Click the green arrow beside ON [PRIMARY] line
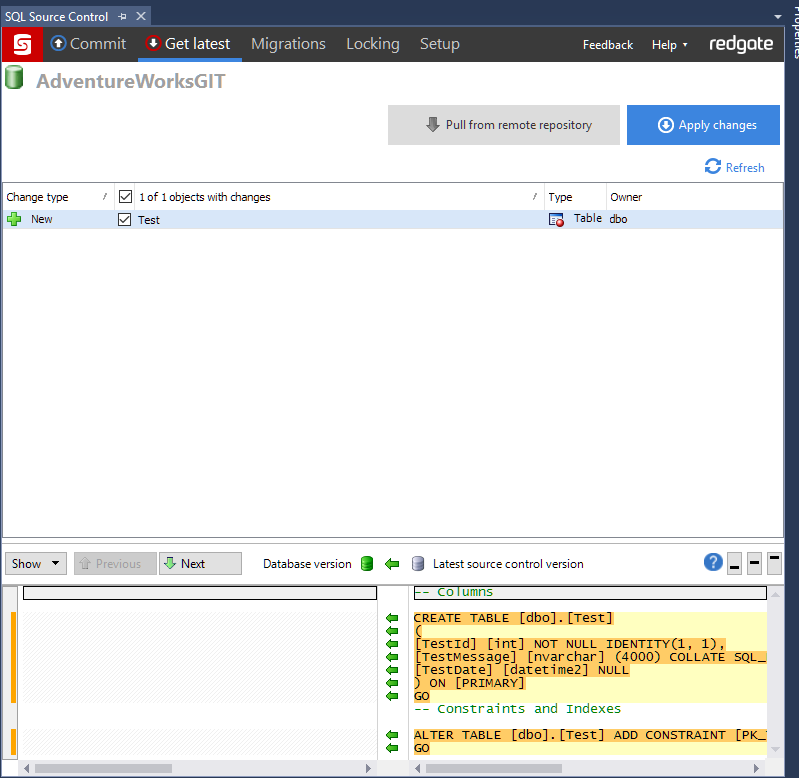799x778 pixels. click(392, 683)
